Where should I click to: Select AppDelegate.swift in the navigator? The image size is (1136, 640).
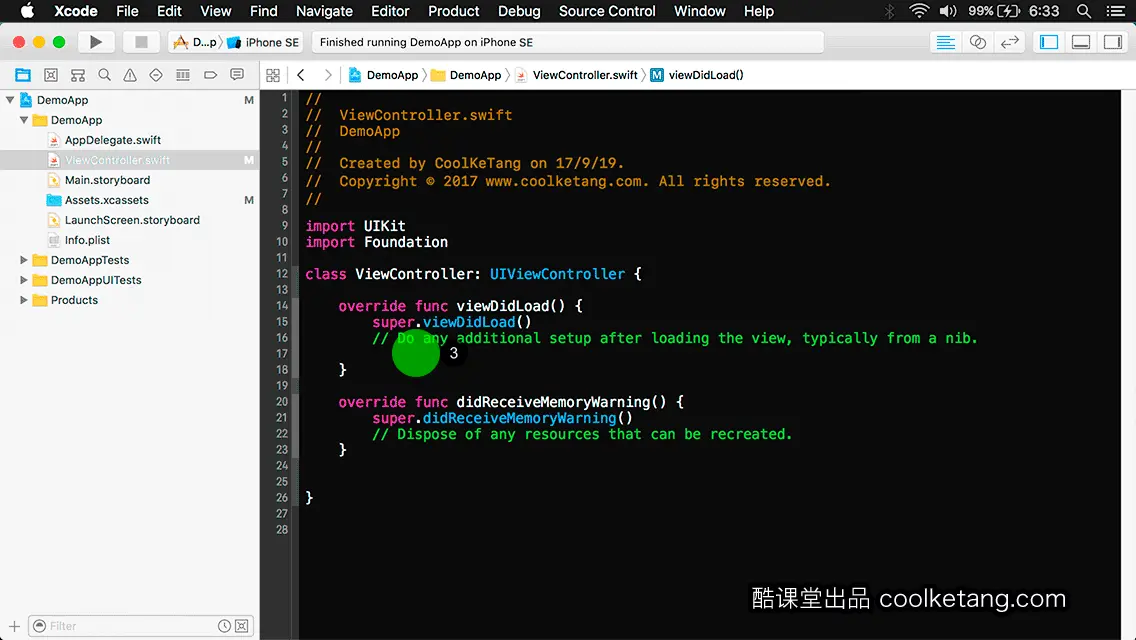(113, 140)
